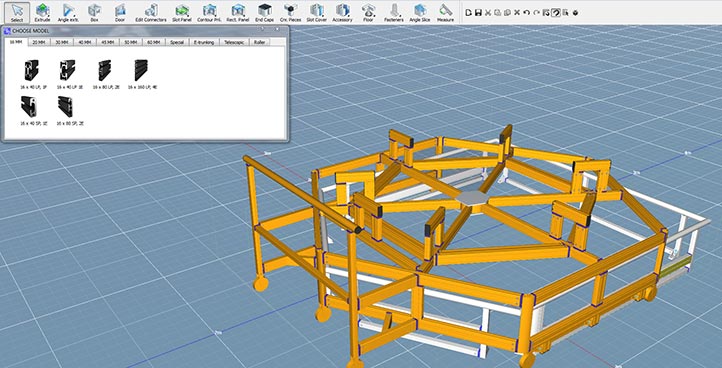Close the Choose Model dialog
Screen dimensions: 722x368
pyautogui.click(x=278, y=29)
